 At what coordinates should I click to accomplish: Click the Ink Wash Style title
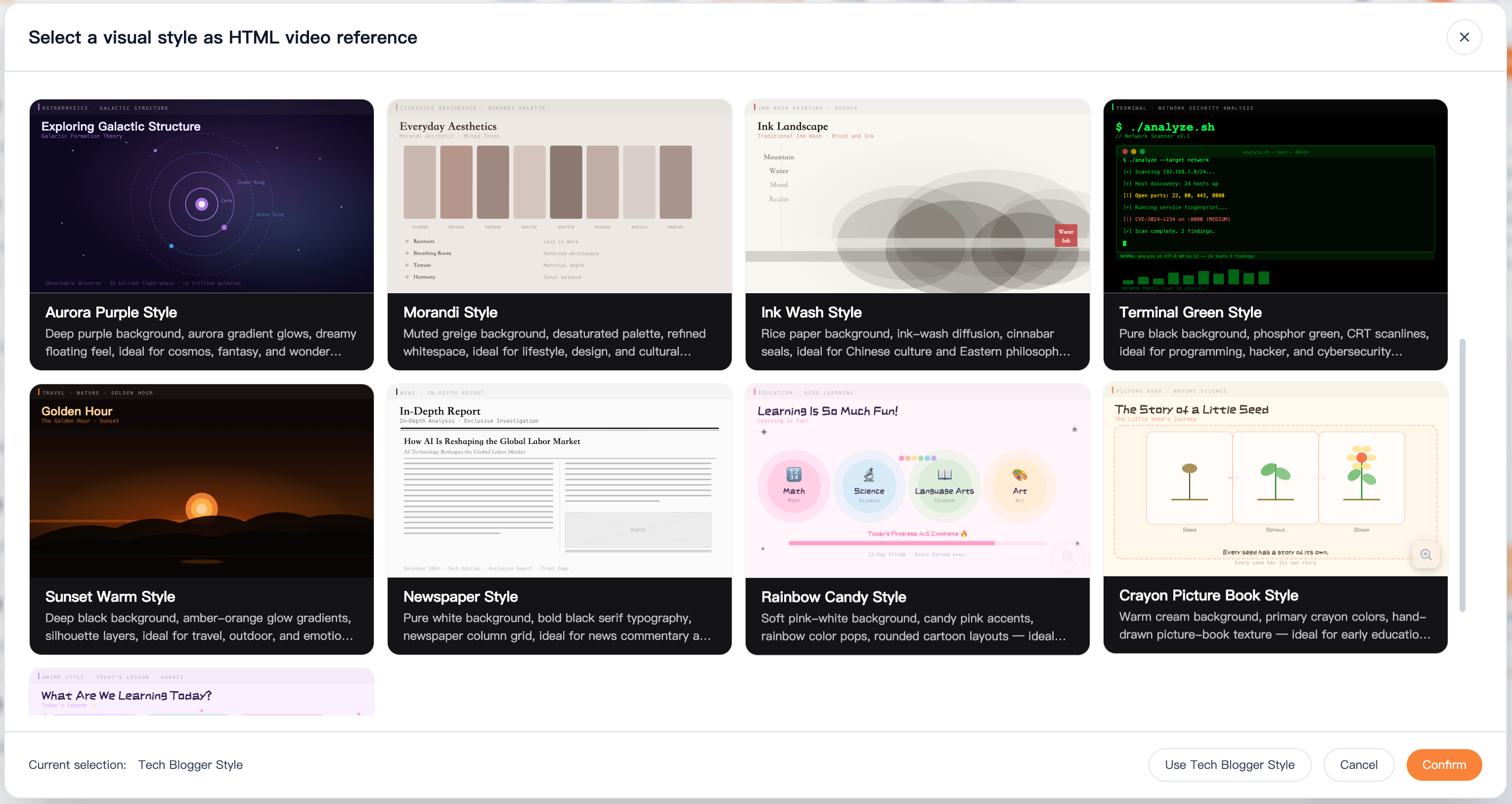pos(811,312)
